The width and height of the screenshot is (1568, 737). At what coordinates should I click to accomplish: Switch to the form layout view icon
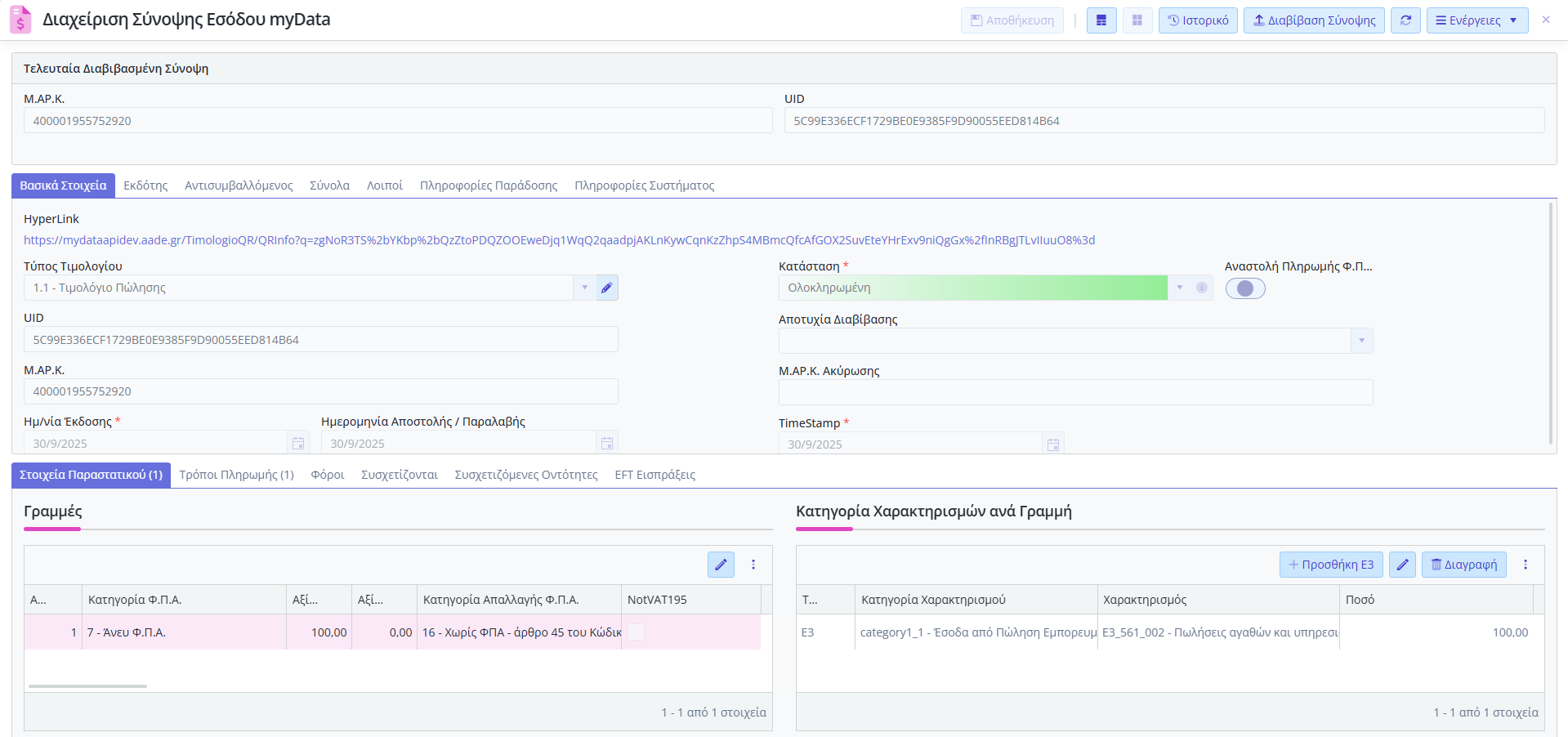1101,20
